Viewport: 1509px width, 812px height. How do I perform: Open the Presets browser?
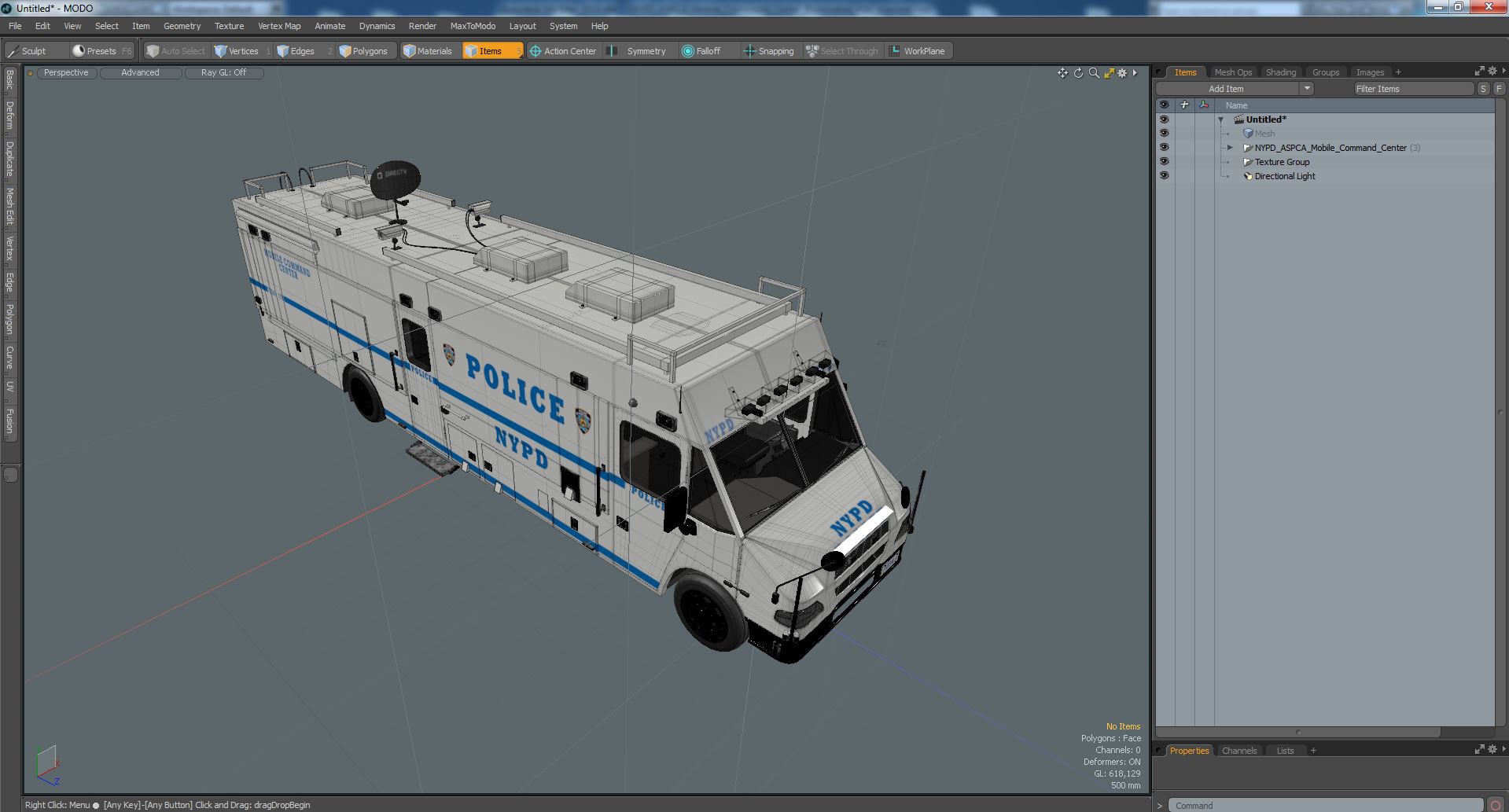(101, 51)
